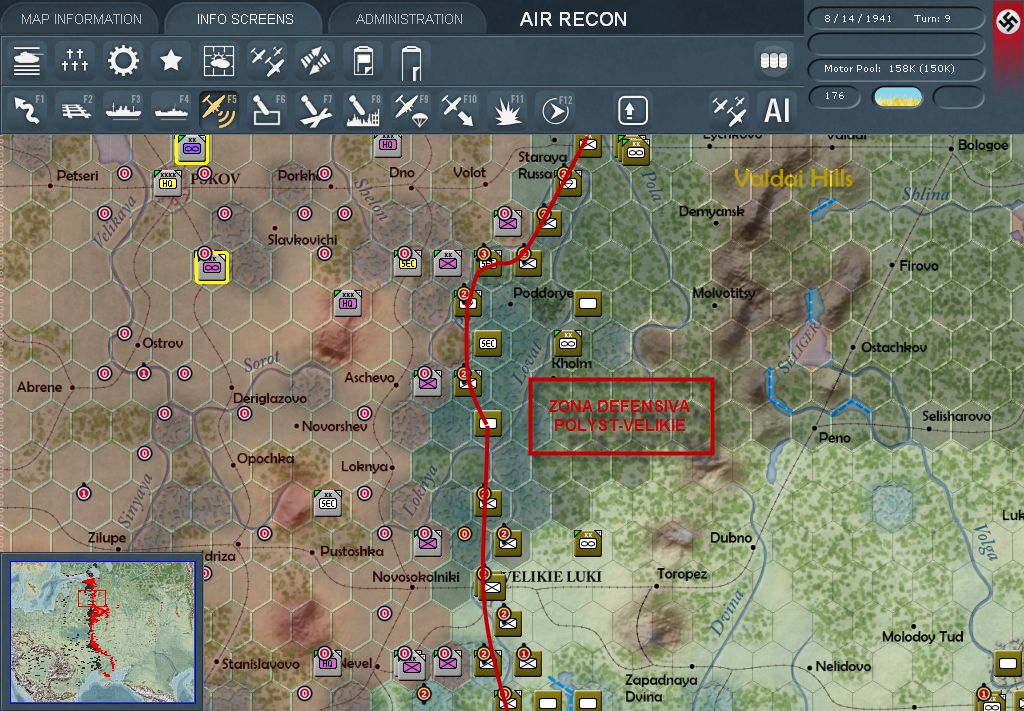Select F10 air transfer plane icon
Screen dimensions: 1024x711
(x=460, y=109)
